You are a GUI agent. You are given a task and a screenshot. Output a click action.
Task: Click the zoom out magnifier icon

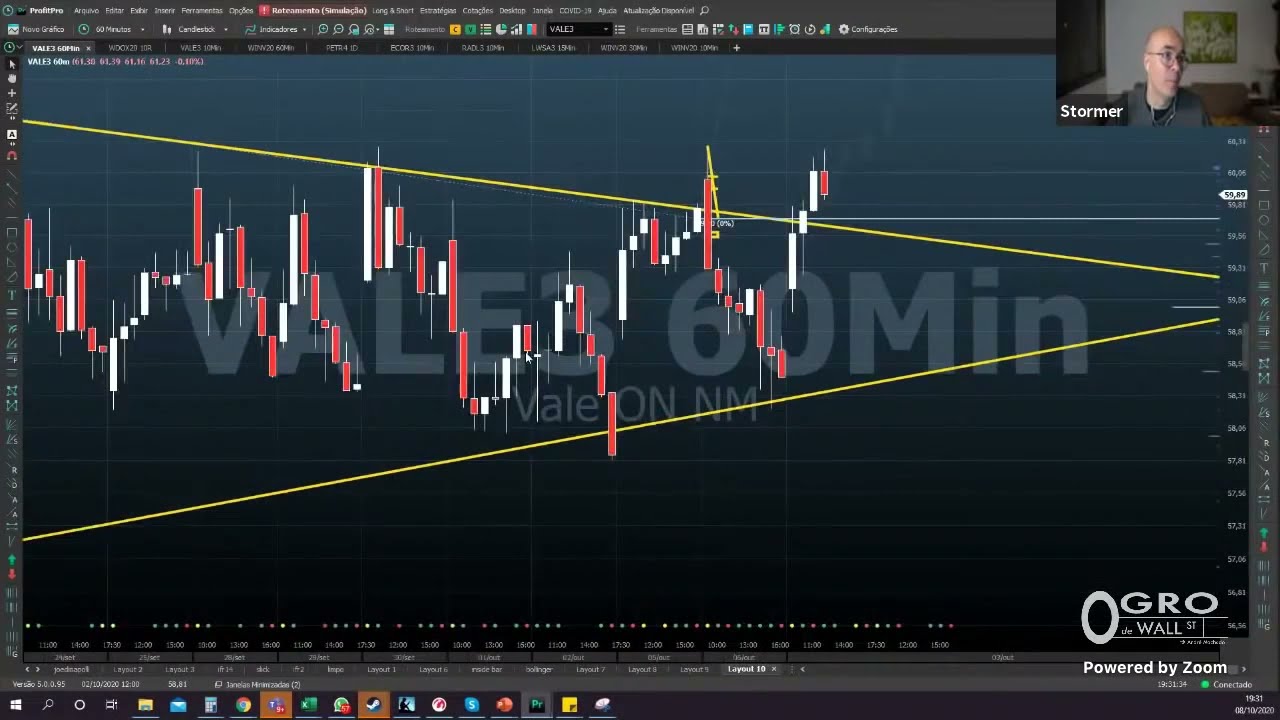339,29
